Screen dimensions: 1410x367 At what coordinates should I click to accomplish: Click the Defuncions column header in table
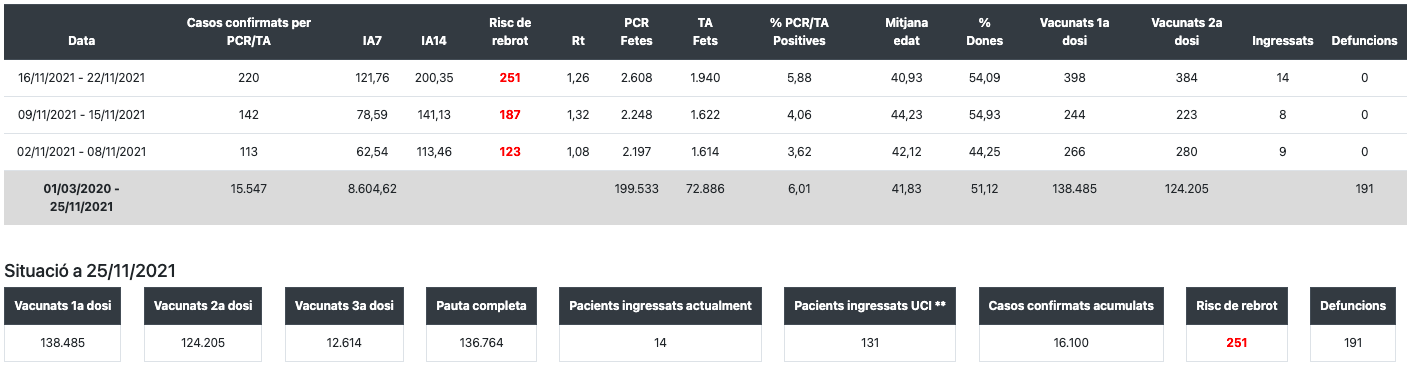coord(1364,41)
